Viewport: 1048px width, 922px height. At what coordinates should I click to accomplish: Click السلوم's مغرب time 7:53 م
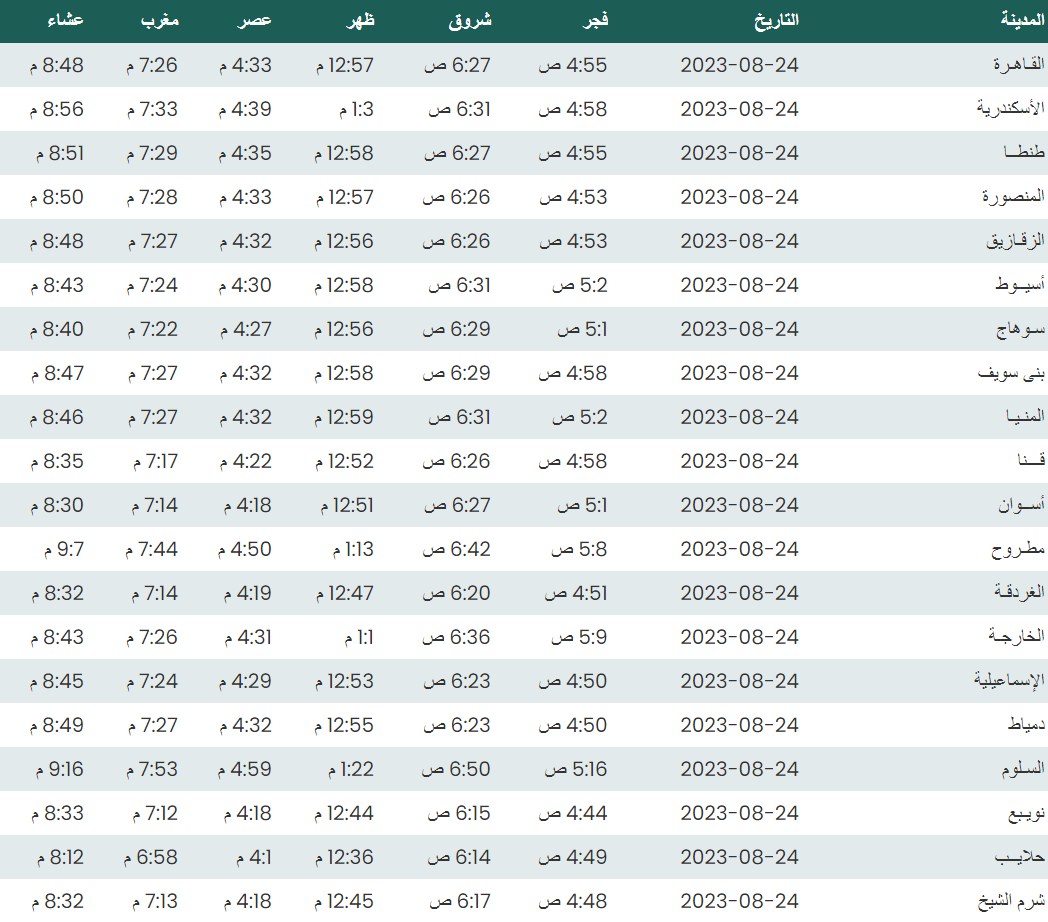[x=151, y=769]
